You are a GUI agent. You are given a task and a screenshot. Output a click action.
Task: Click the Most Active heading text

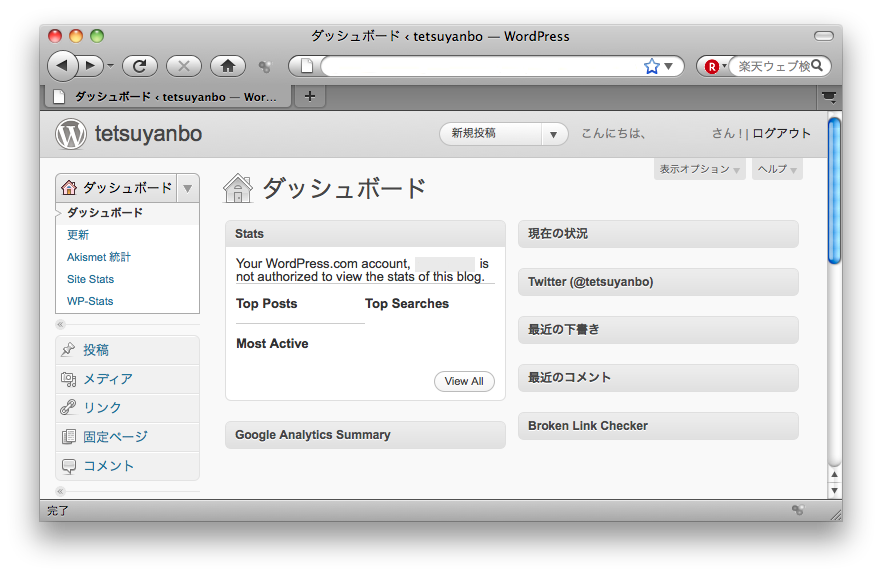pyautogui.click(x=272, y=344)
